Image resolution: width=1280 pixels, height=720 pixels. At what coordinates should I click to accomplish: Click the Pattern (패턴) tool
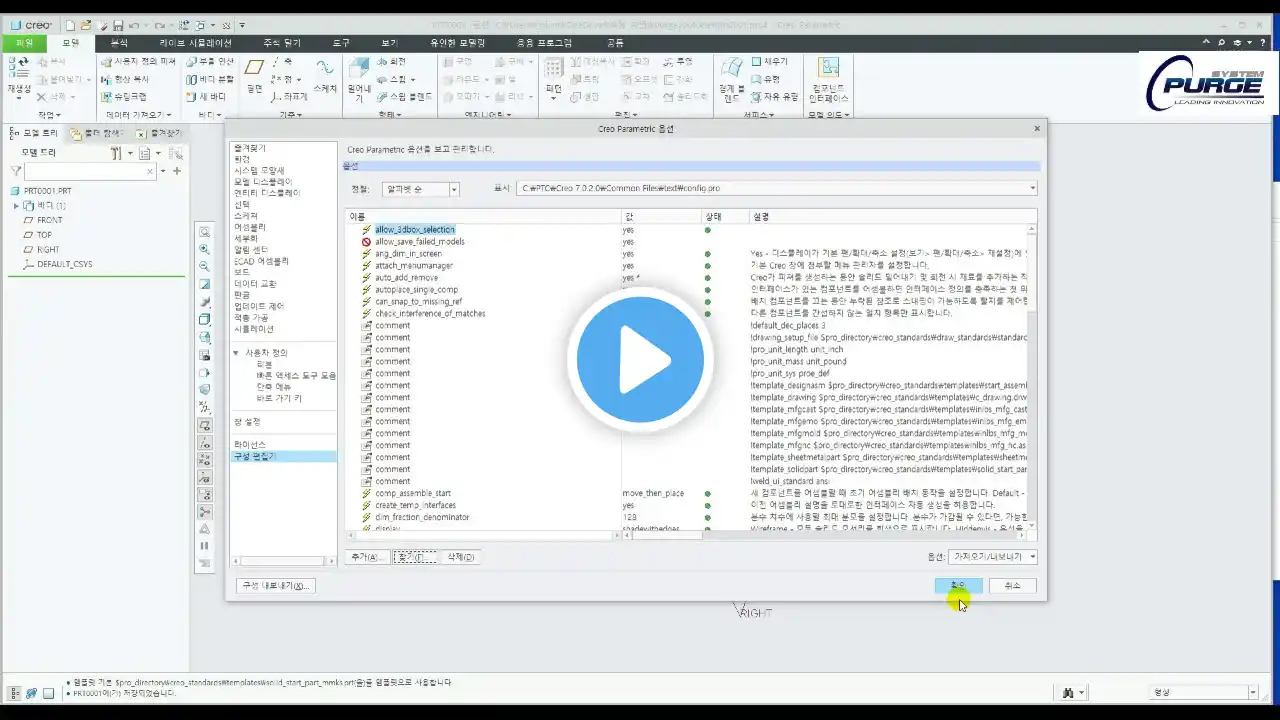[x=553, y=76]
